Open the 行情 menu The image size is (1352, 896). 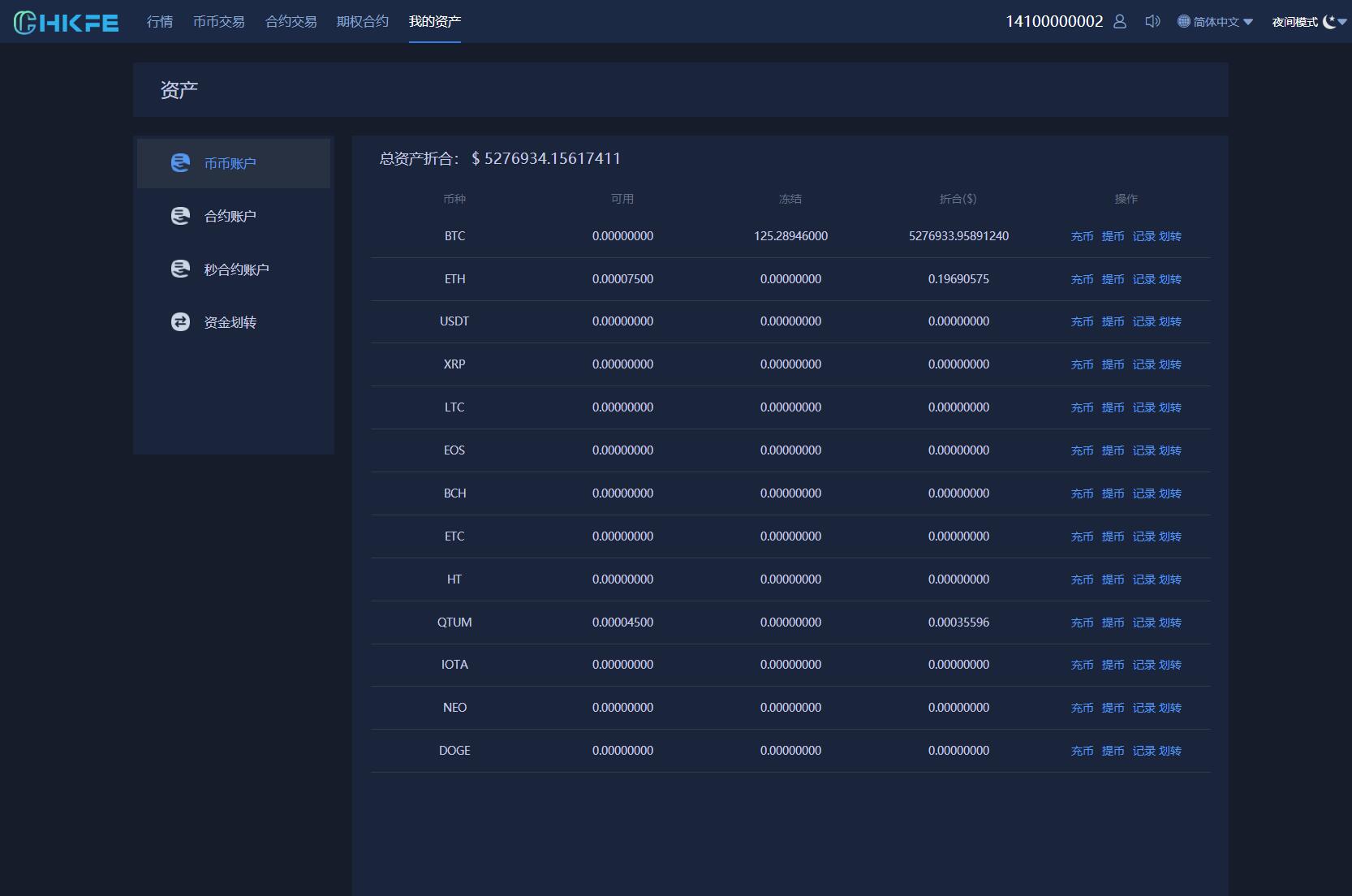160,22
